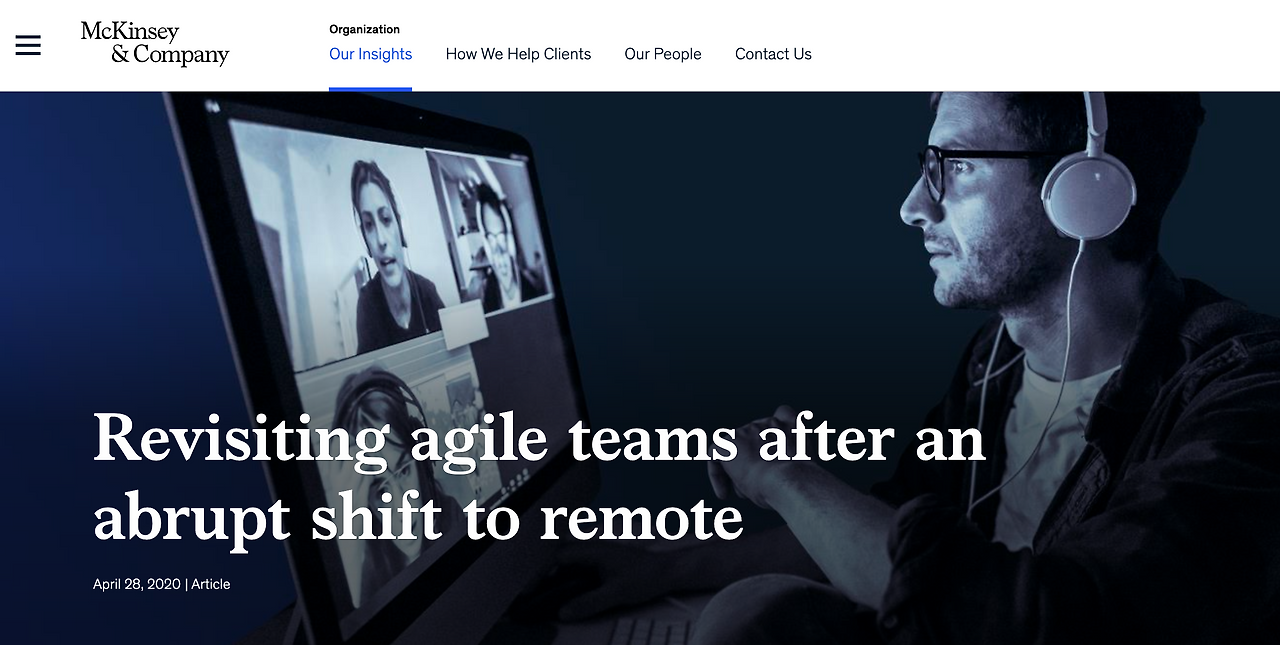Navigate to Our People page

[663, 54]
